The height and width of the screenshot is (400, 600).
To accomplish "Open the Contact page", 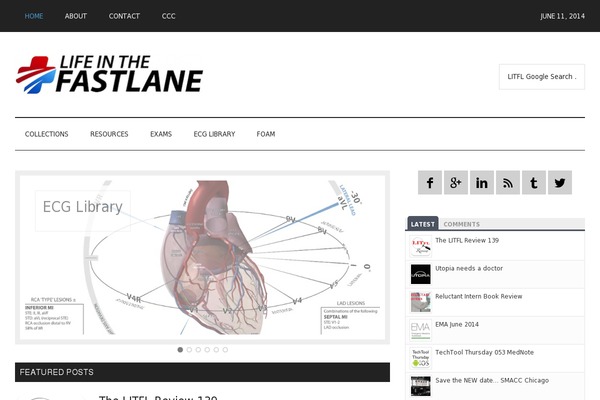I will [124, 16].
